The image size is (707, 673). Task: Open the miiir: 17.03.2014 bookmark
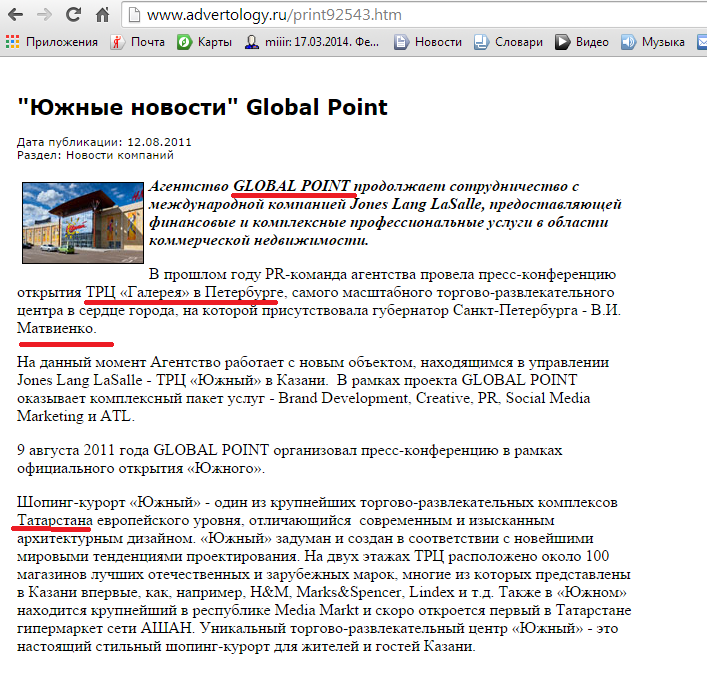[312, 42]
